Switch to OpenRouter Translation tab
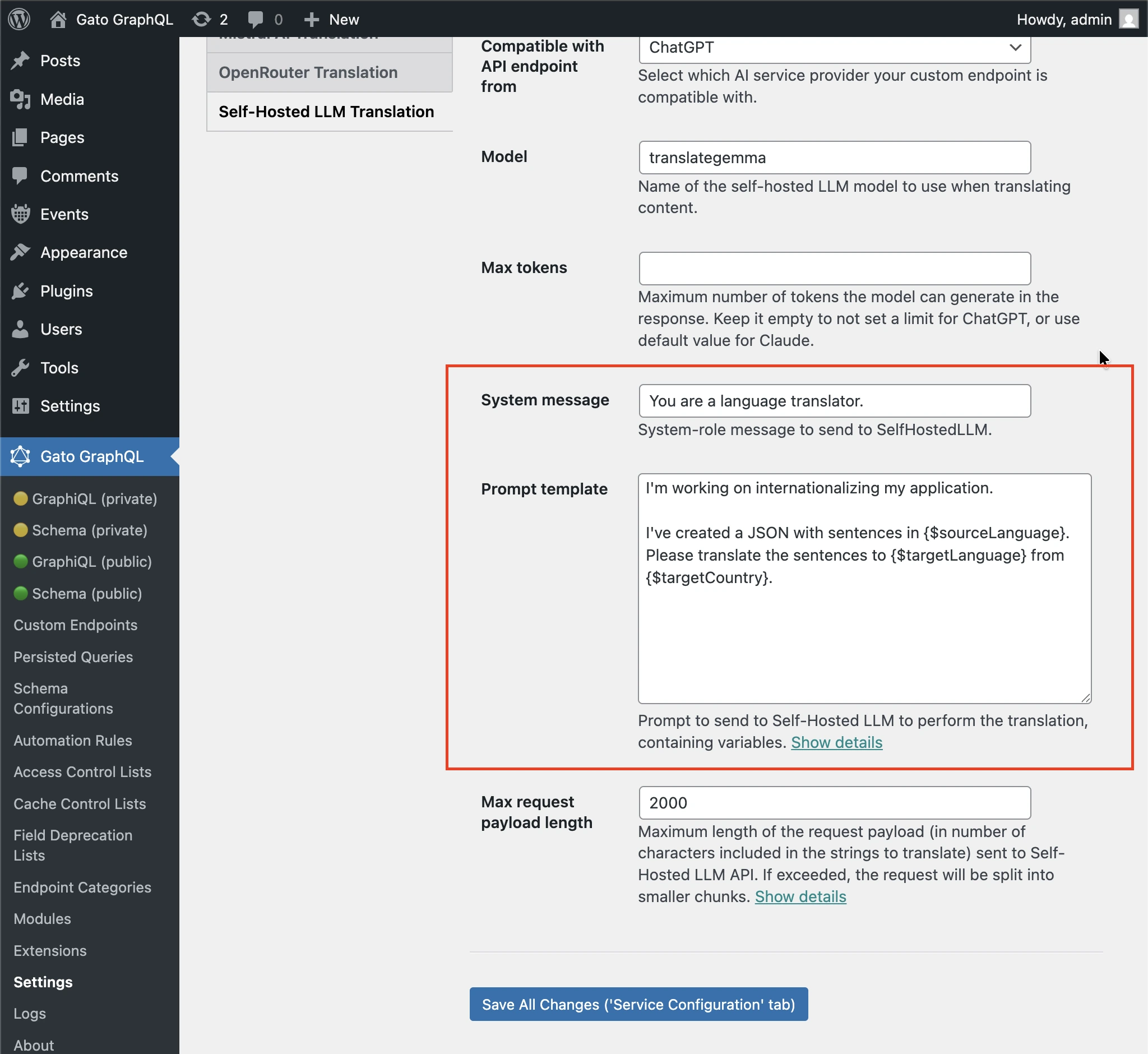This screenshot has width=1148, height=1054. coord(308,72)
